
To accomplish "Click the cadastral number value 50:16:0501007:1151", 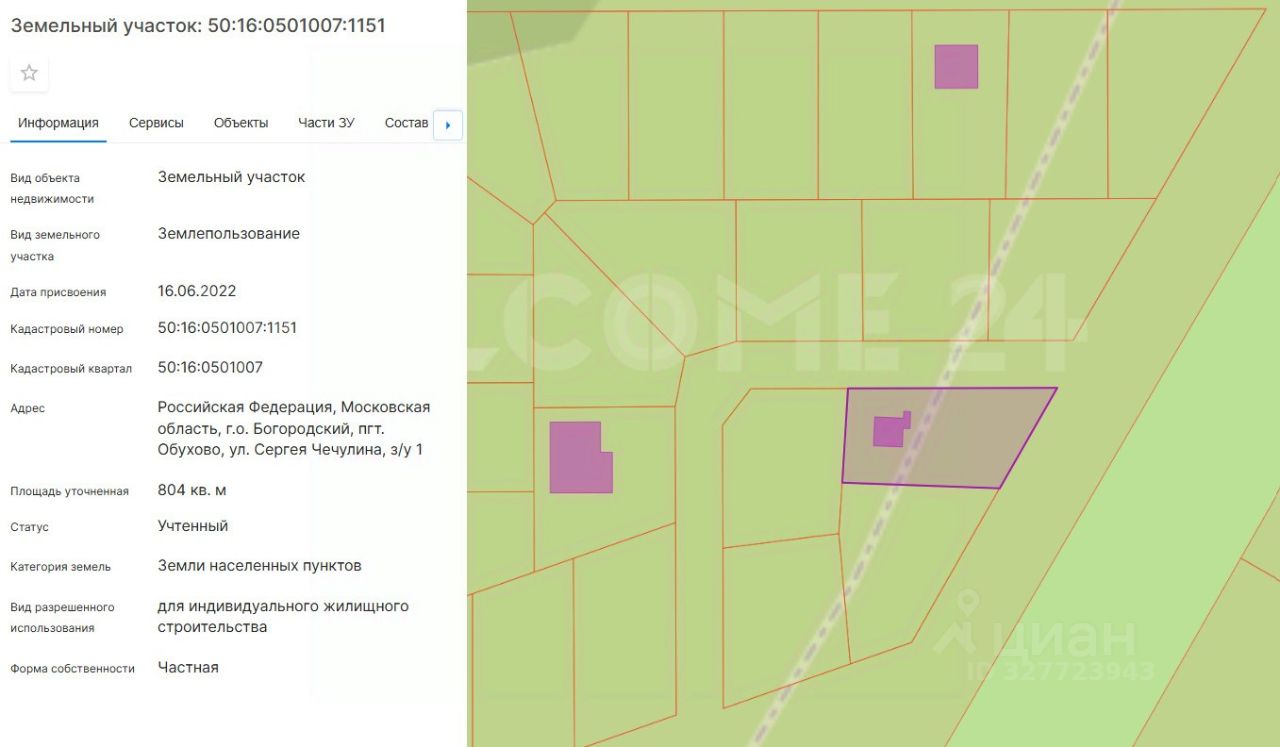I will click(x=227, y=328).
